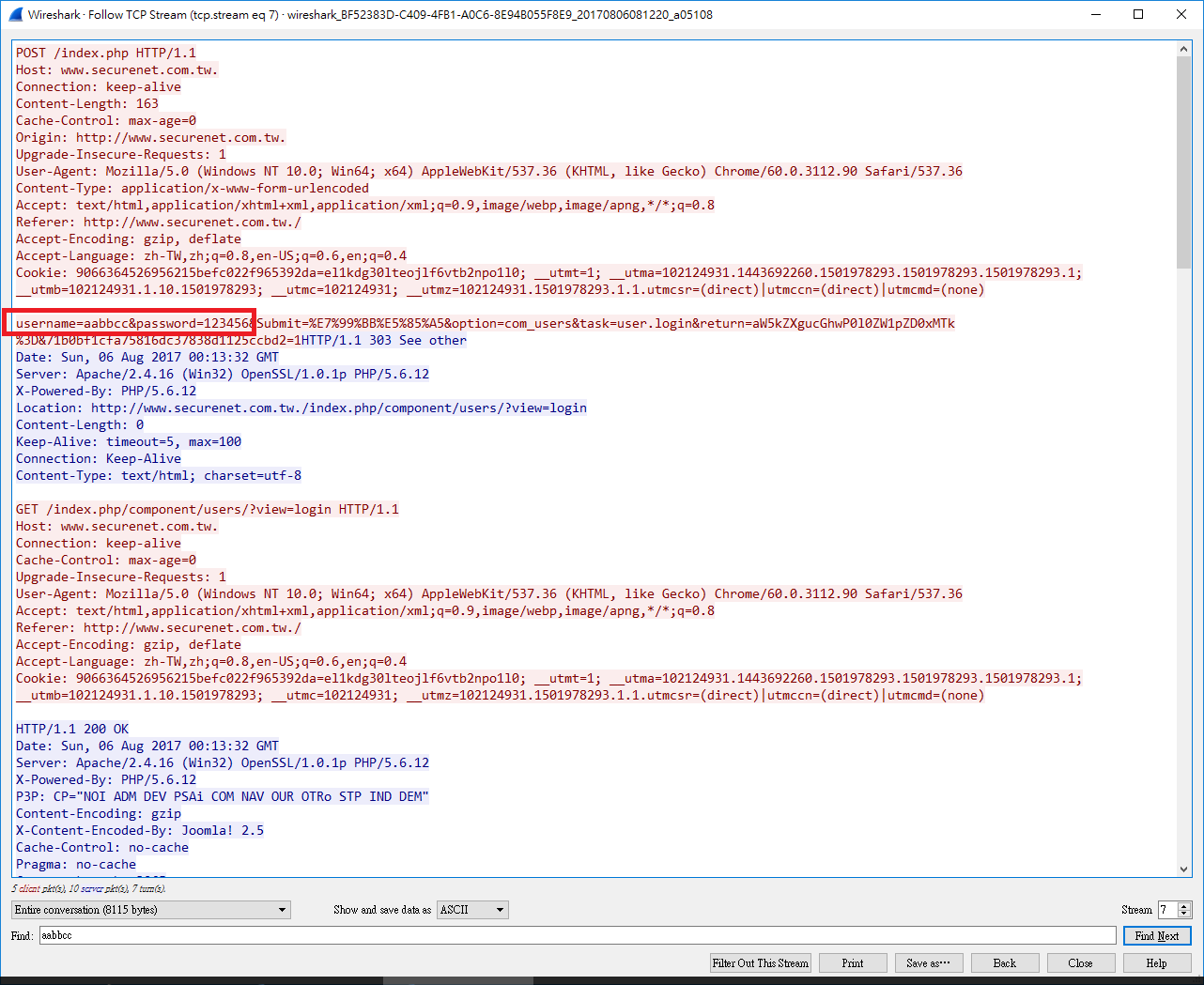Click the Back button
The height and width of the screenshot is (985, 1204).
1005,963
